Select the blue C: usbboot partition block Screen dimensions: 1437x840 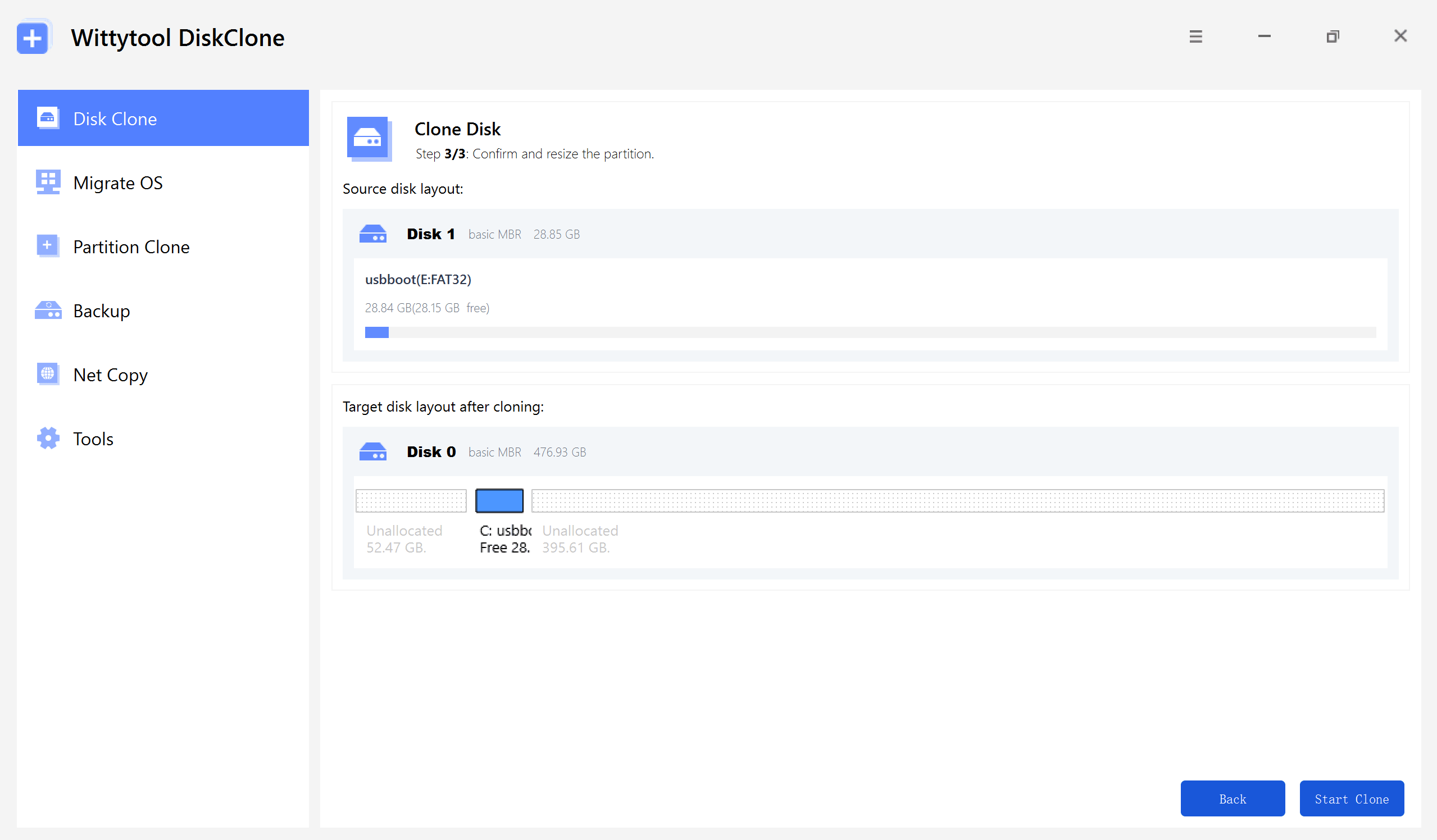click(x=499, y=500)
